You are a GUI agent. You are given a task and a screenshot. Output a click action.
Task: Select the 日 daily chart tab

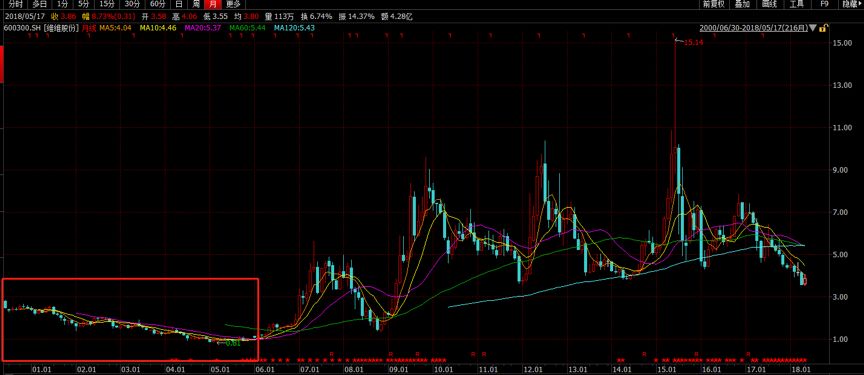tap(179, 4)
